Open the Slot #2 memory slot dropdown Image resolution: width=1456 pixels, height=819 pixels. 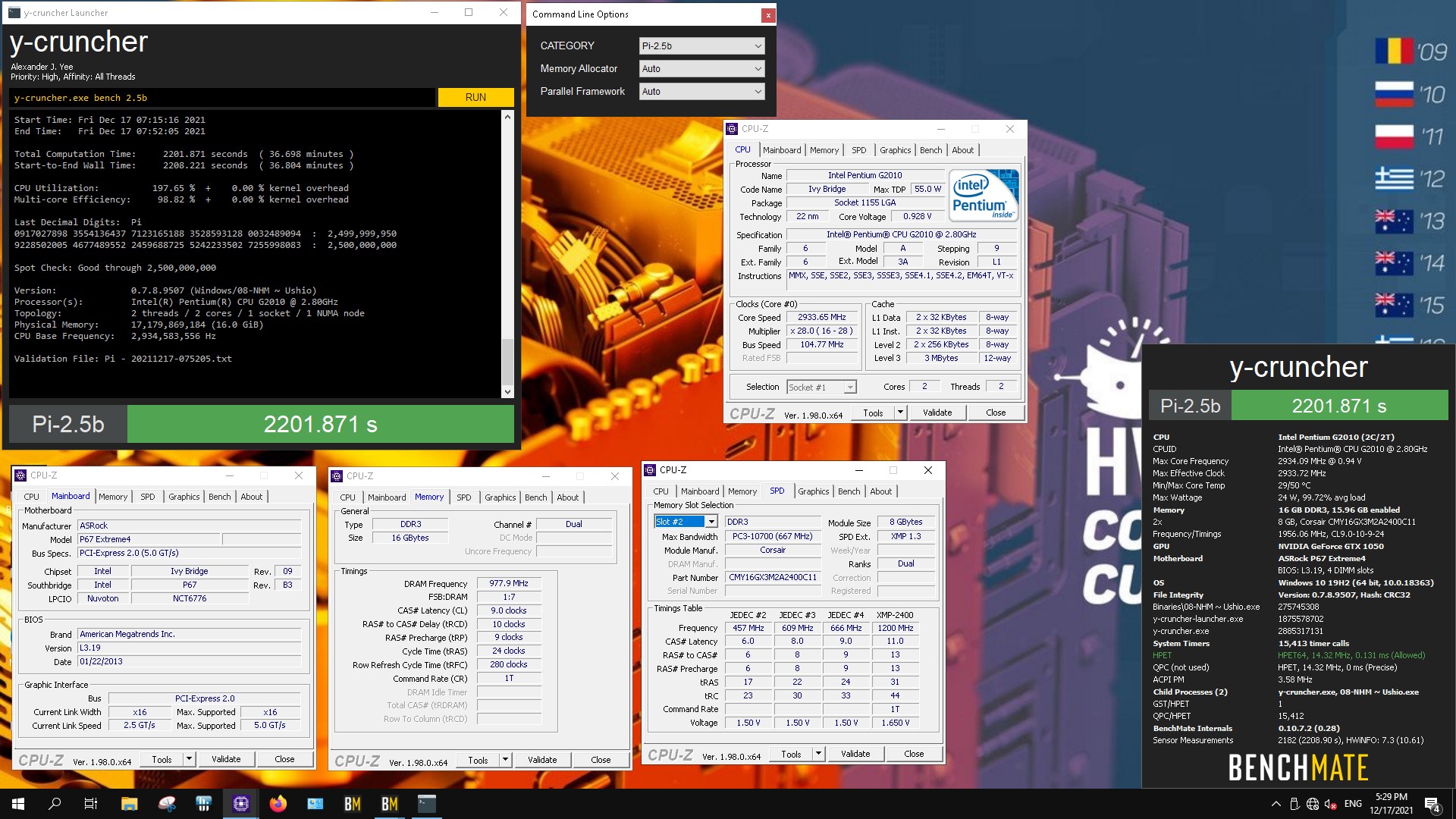[x=686, y=522]
